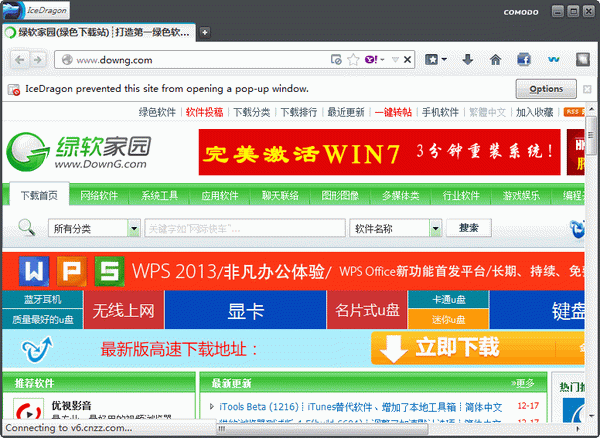Click the orange P icon of WPS

pyautogui.click(x=72, y=271)
